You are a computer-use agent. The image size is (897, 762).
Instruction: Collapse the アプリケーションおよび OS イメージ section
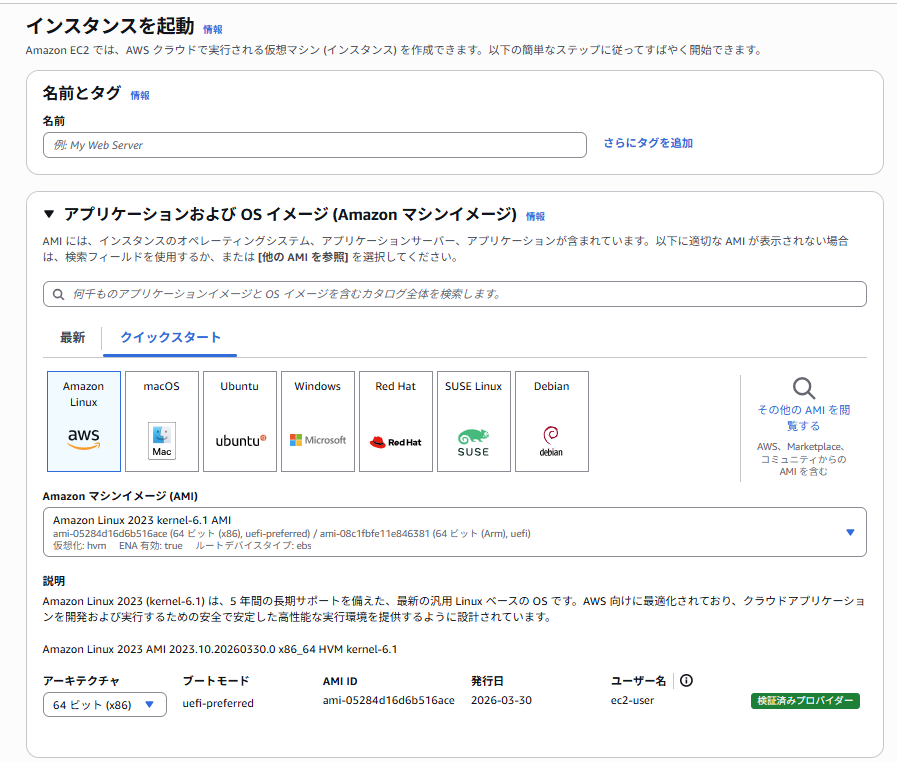pyautogui.click(x=49, y=215)
